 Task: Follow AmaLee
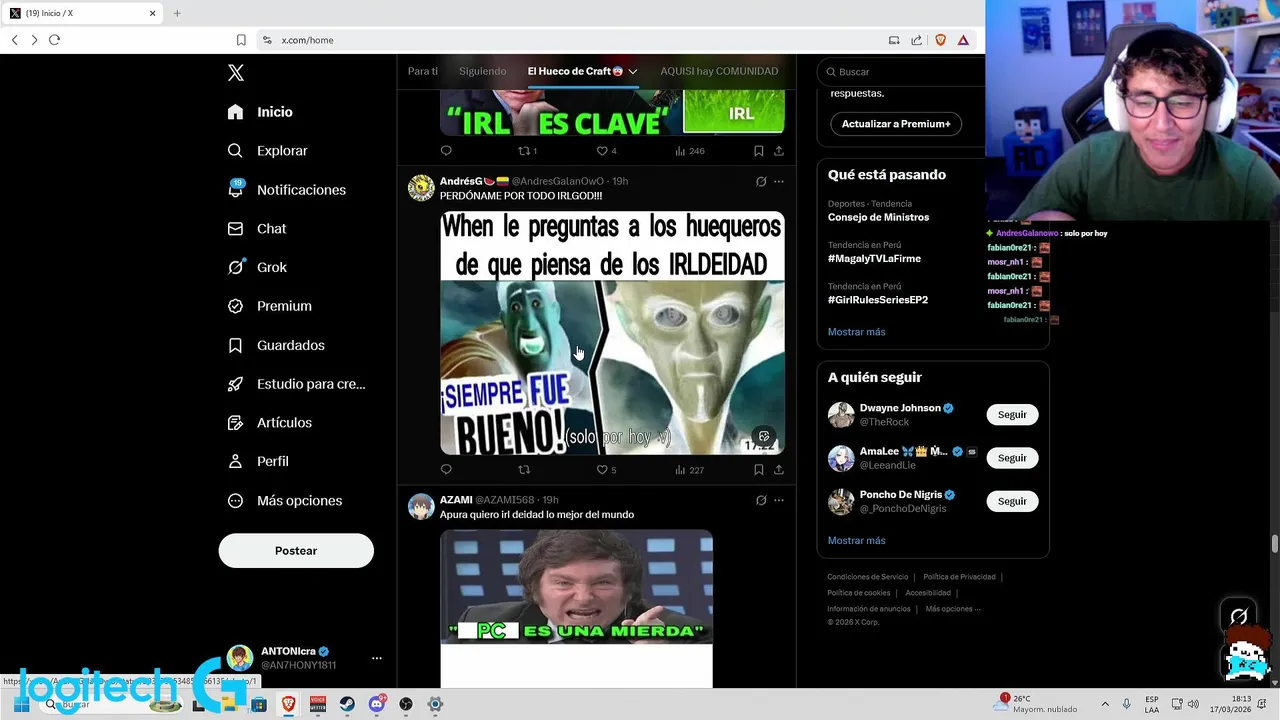(x=1012, y=458)
